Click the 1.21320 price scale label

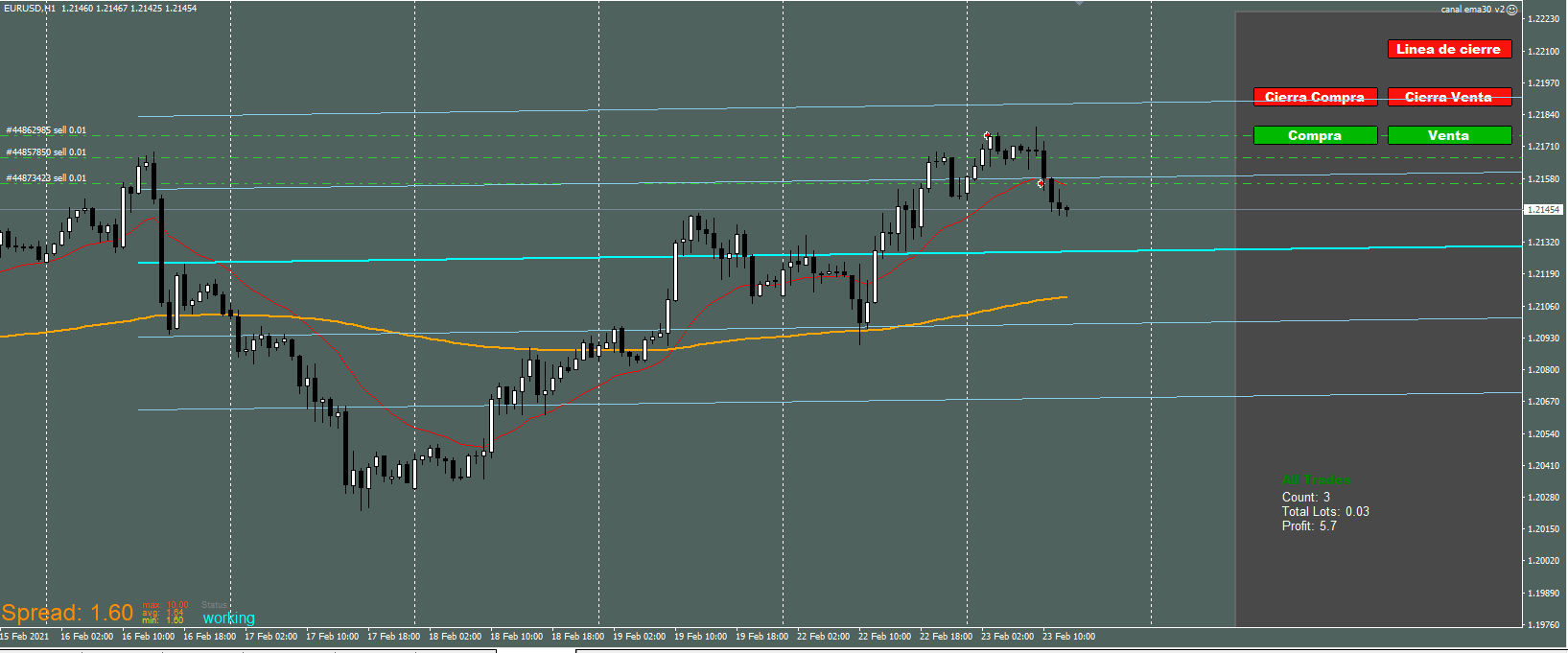coord(1543,243)
